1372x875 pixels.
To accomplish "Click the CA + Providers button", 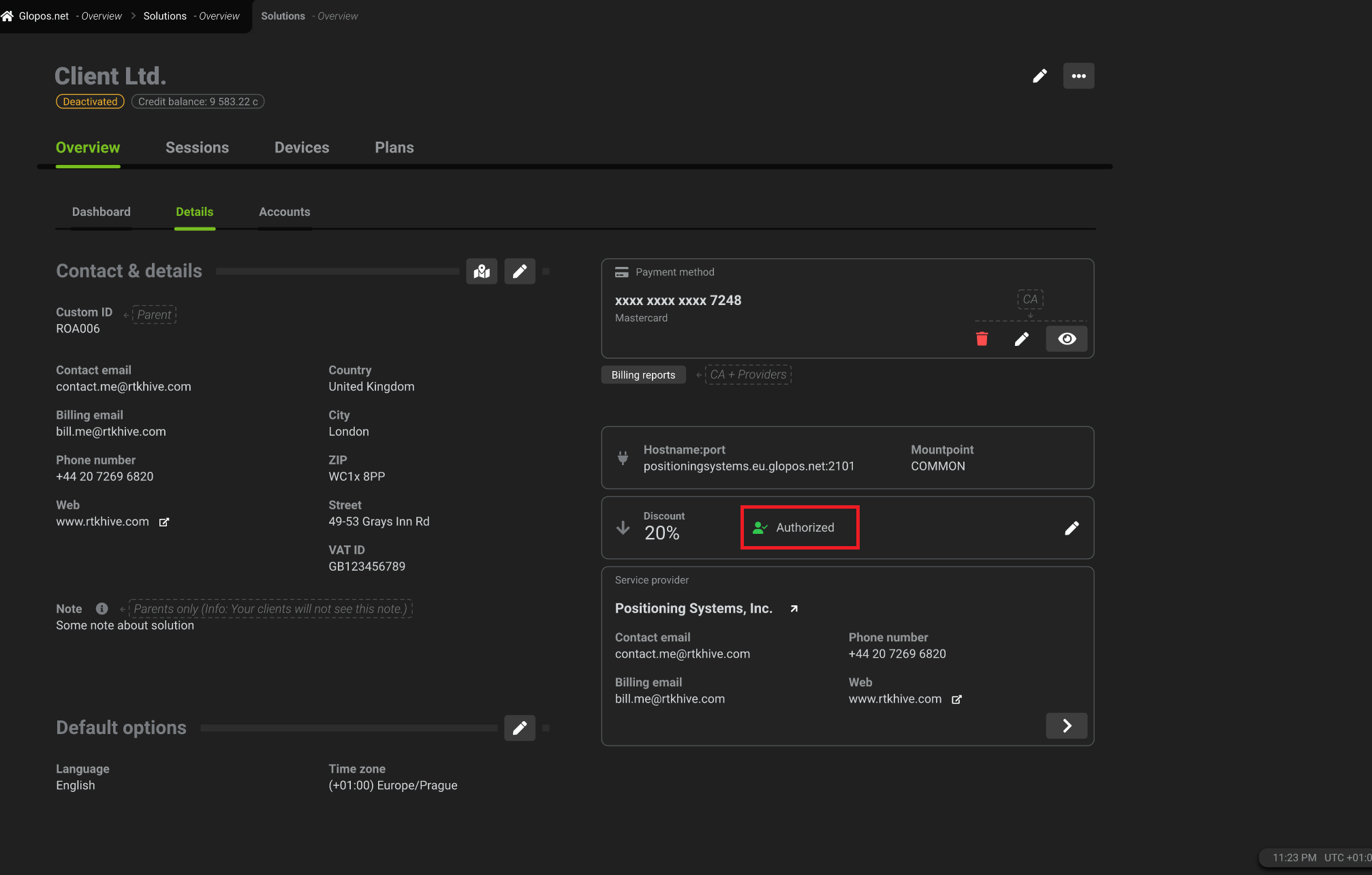I will 747,375.
